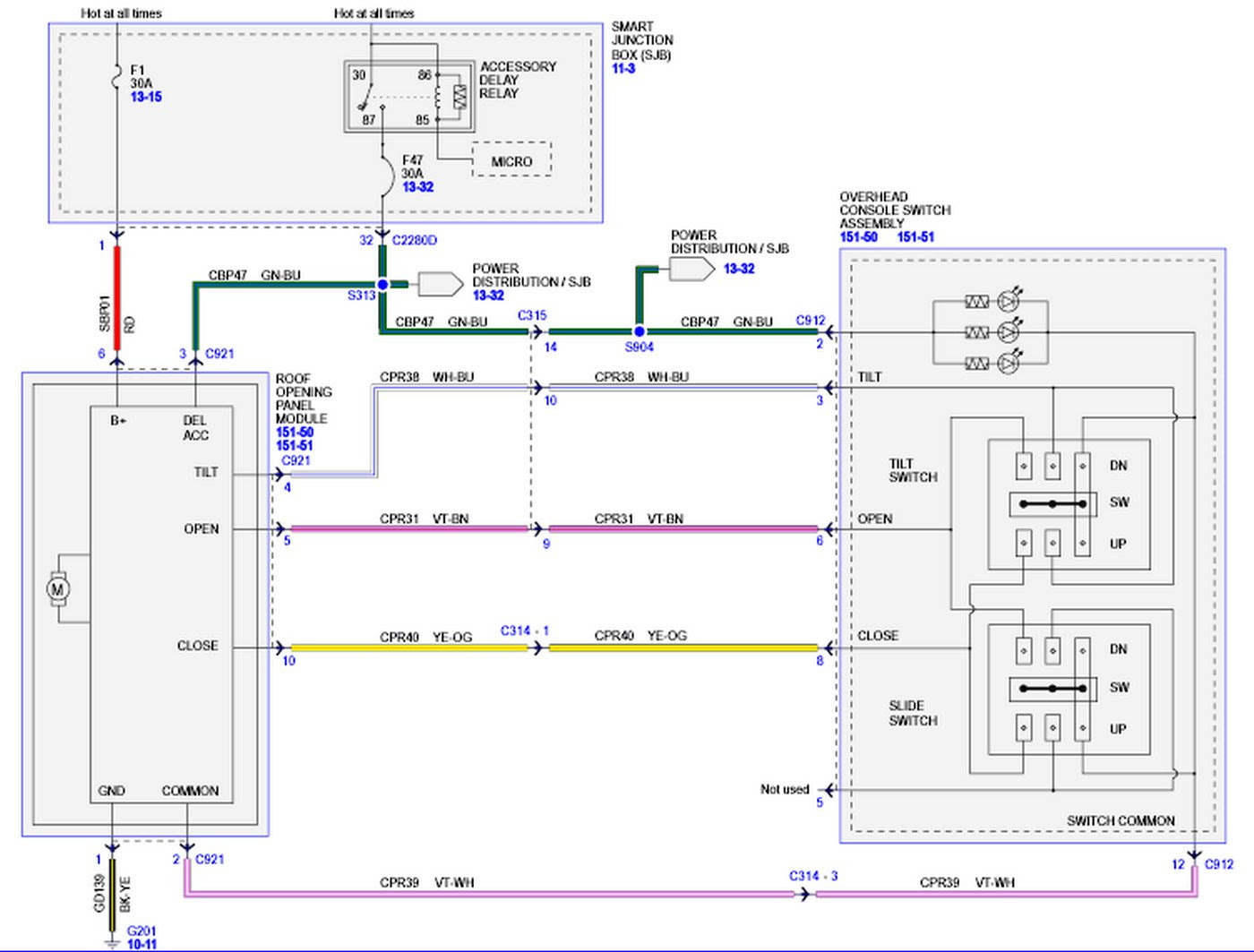Click the SMART JUNCTION BOX (SJB) title
The image size is (1254, 952).
(642, 40)
